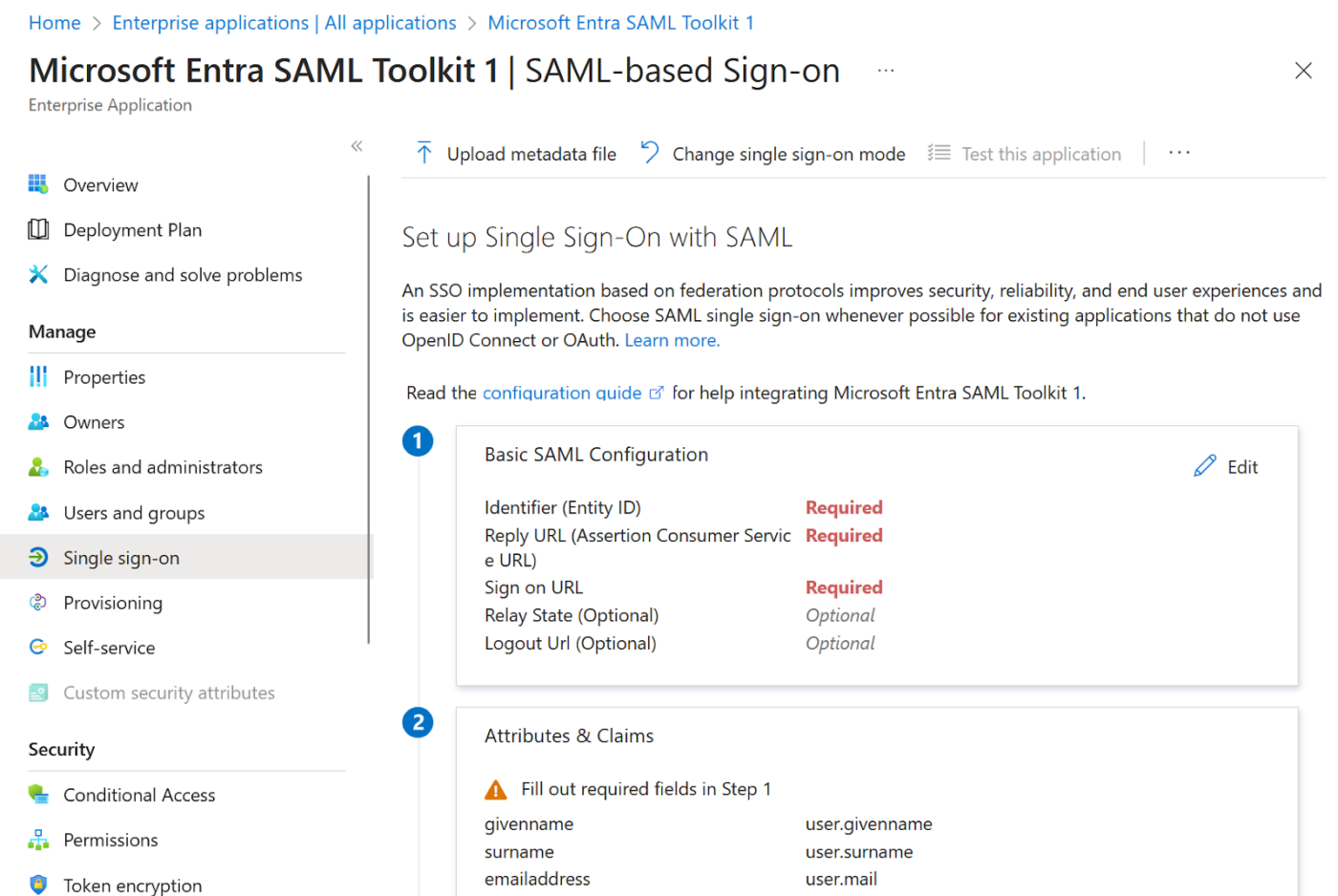Click the Identifier (Entity ID) label
Image resolution: width=1338 pixels, height=896 pixels.
(x=562, y=507)
